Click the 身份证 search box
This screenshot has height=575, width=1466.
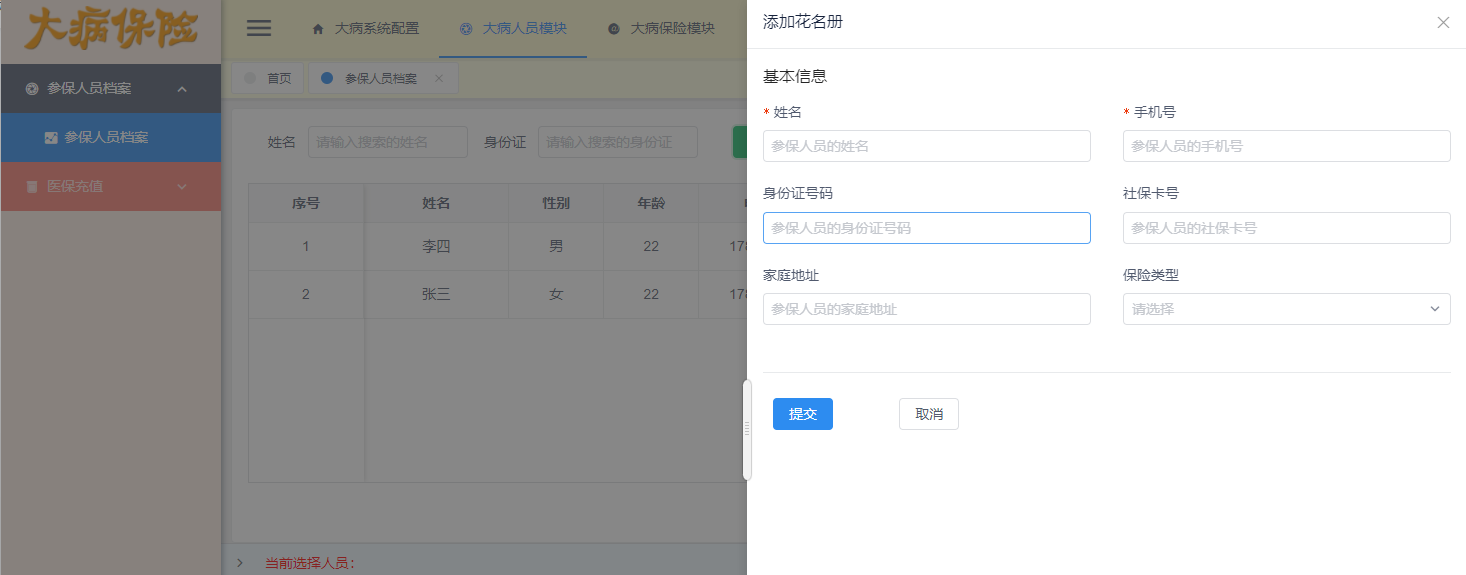[618, 142]
